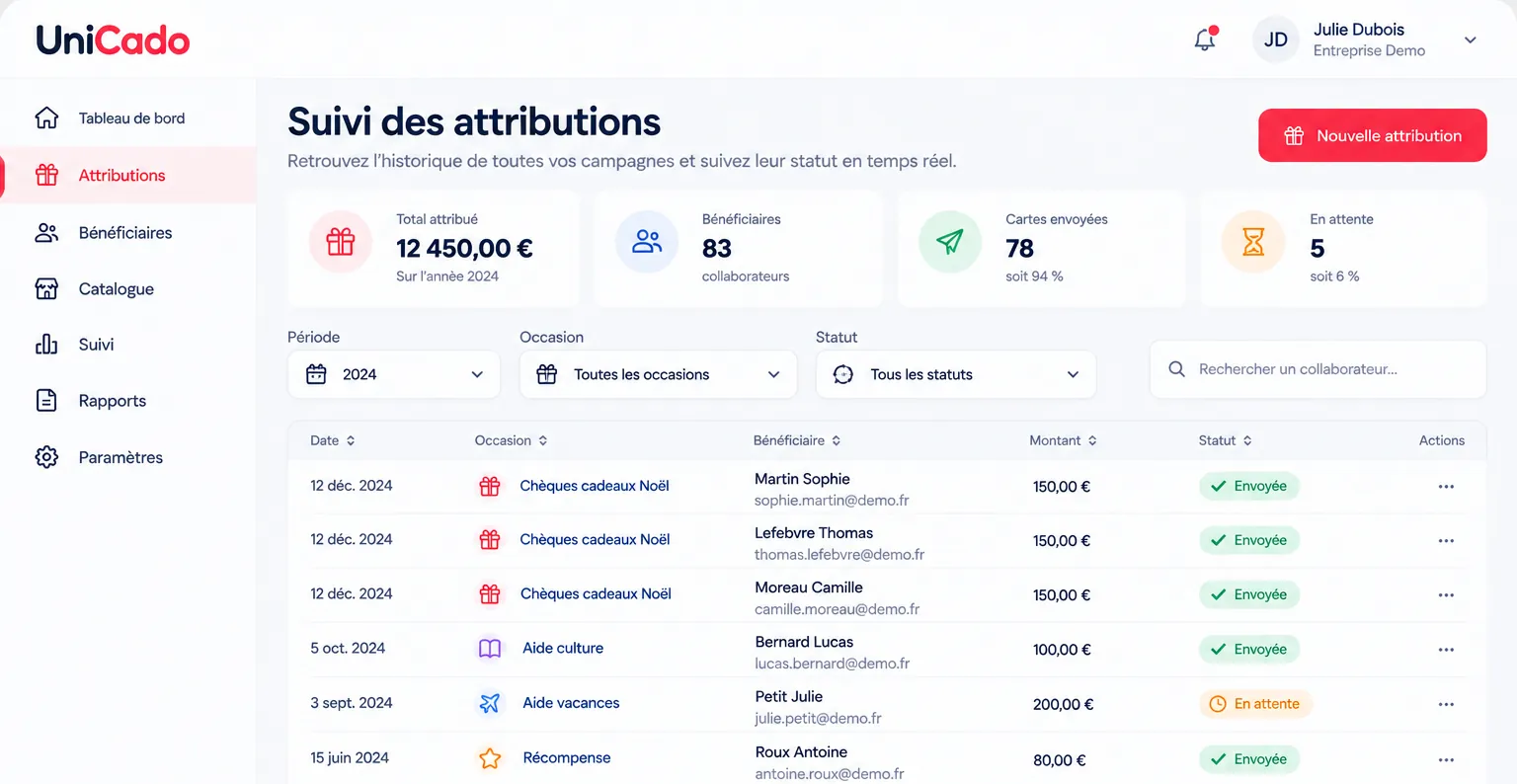Click the 5 oct. 2024 date cell
The height and width of the screenshot is (784, 1517).
coord(348,648)
